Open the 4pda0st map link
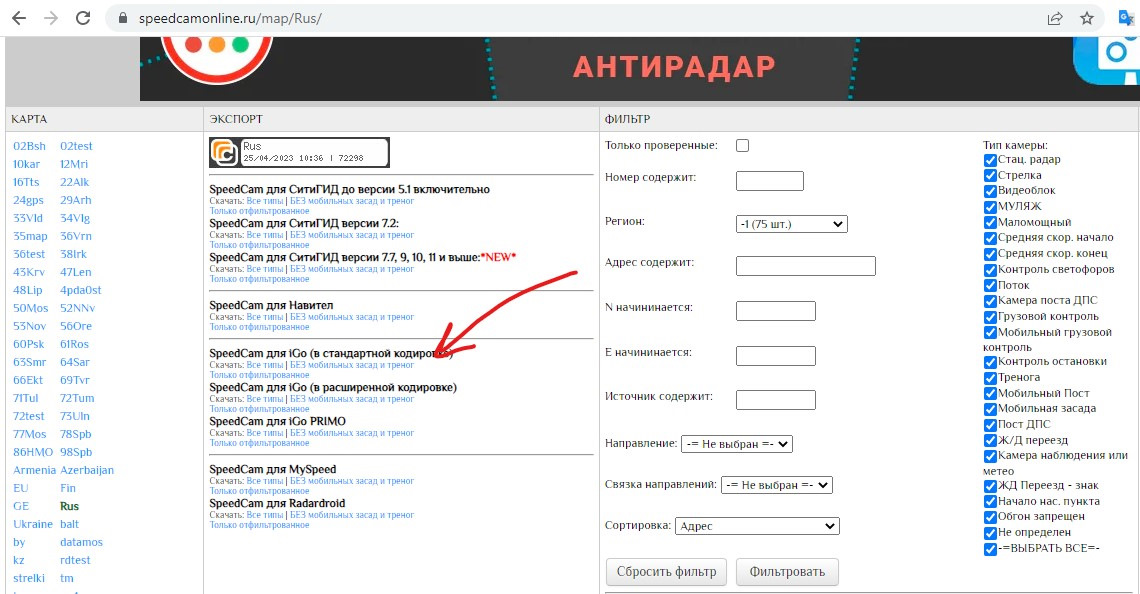Viewport: 1140px width, 594px height. tap(81, 290)
